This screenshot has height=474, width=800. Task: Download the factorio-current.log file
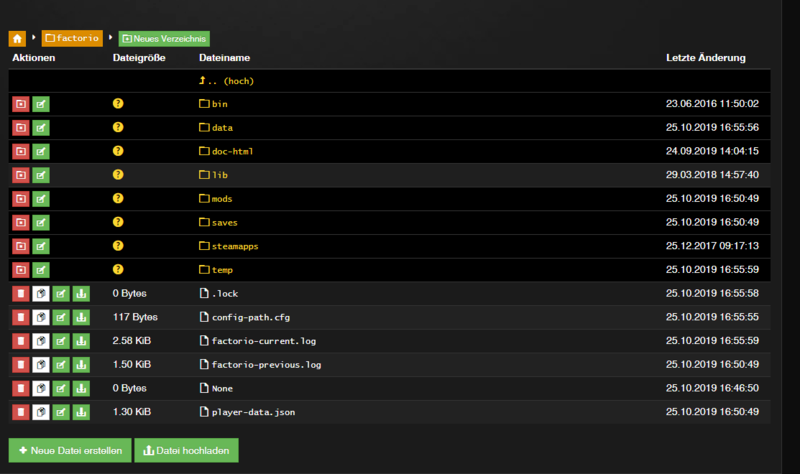click(81, 341)
